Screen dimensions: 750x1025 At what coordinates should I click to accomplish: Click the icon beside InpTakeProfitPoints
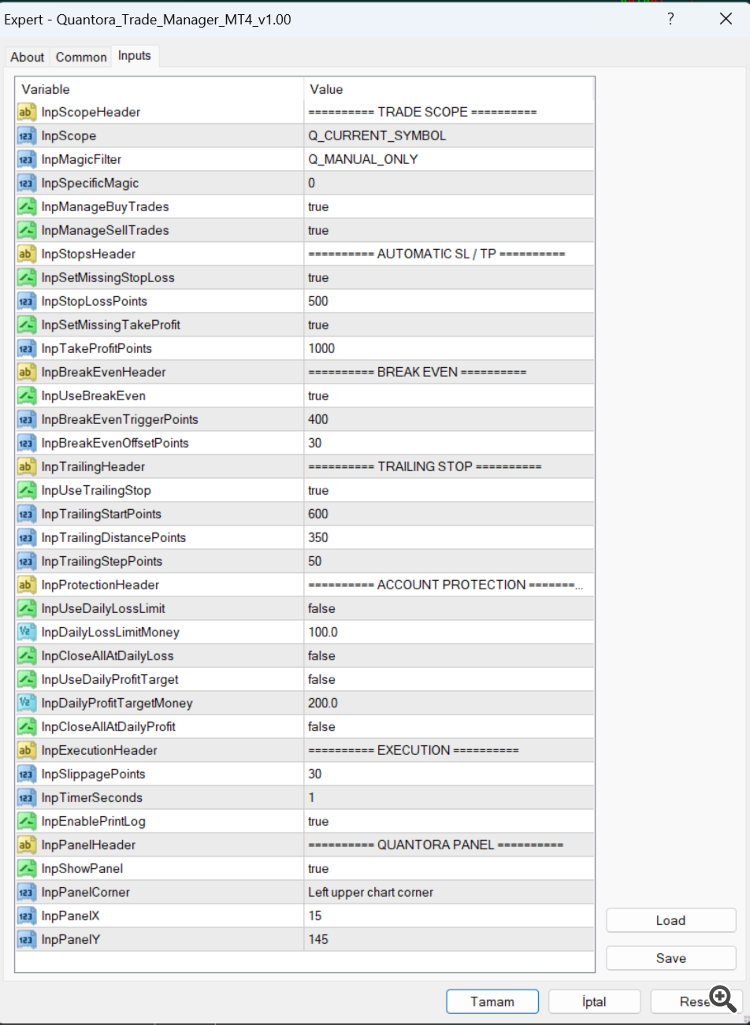26,348
